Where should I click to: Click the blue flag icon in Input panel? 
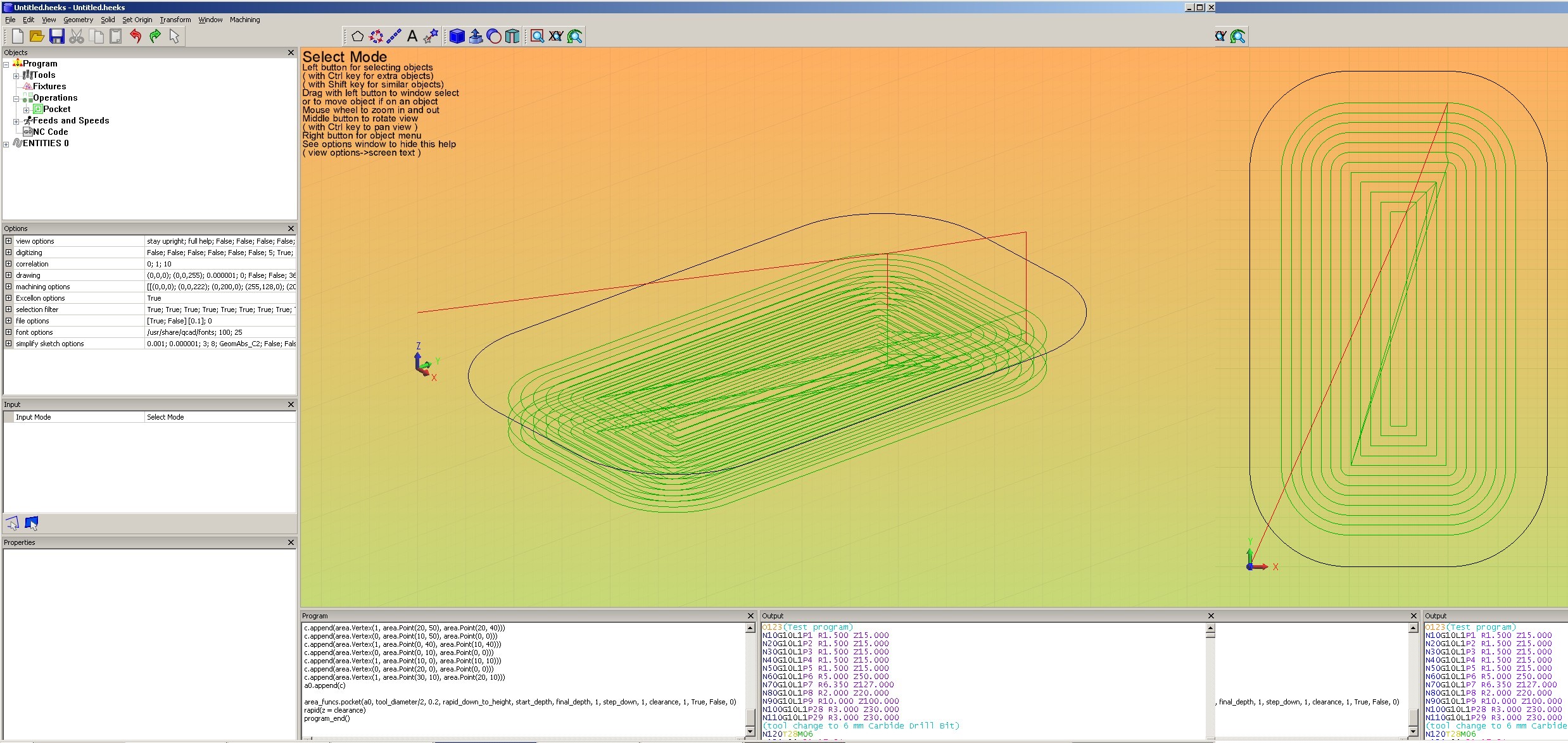pyautogui.click(x=32, y=523)
